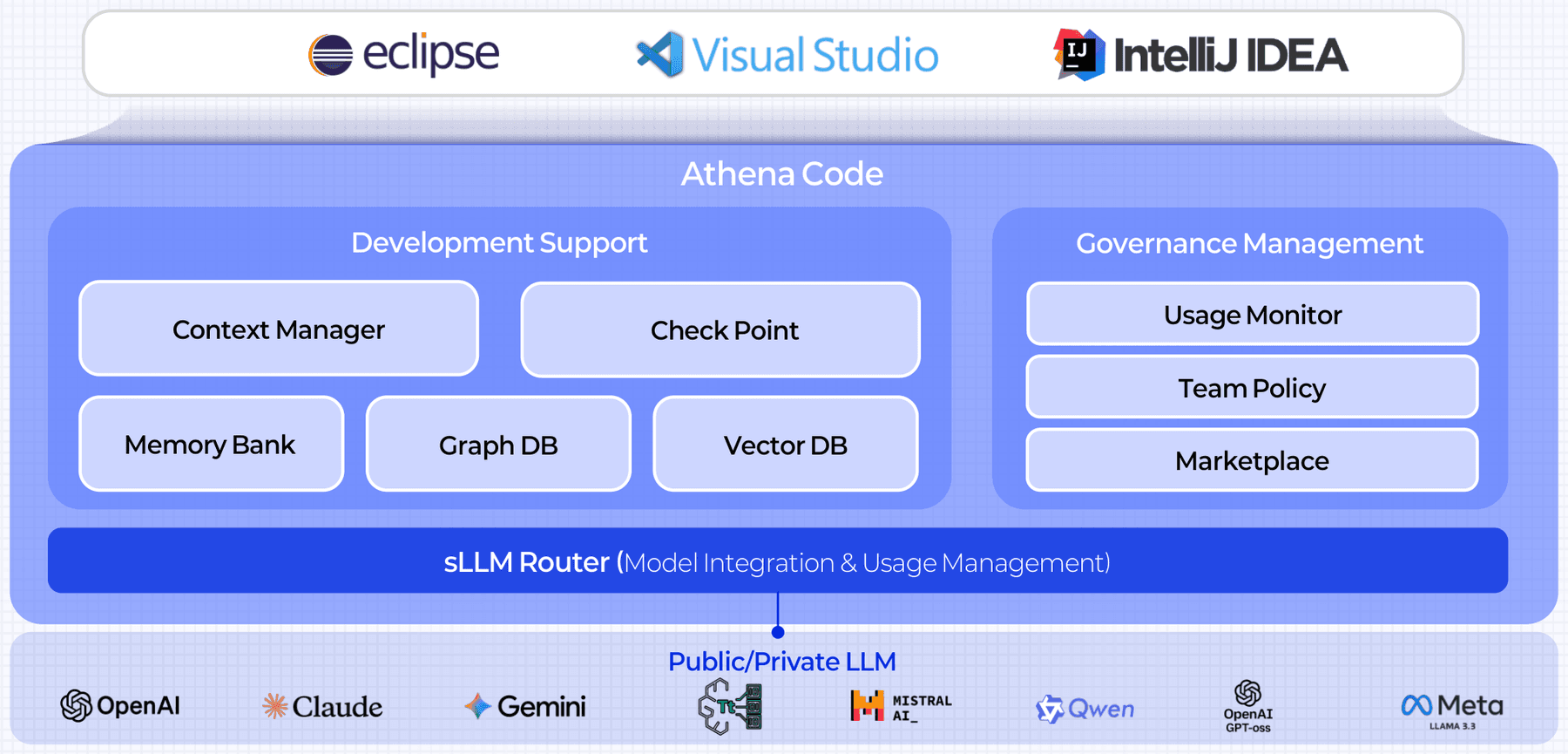The width and height of the screenshot is (1568, 754).
Task: Click the Public/Private LLM label
Action: click(782, 661)
